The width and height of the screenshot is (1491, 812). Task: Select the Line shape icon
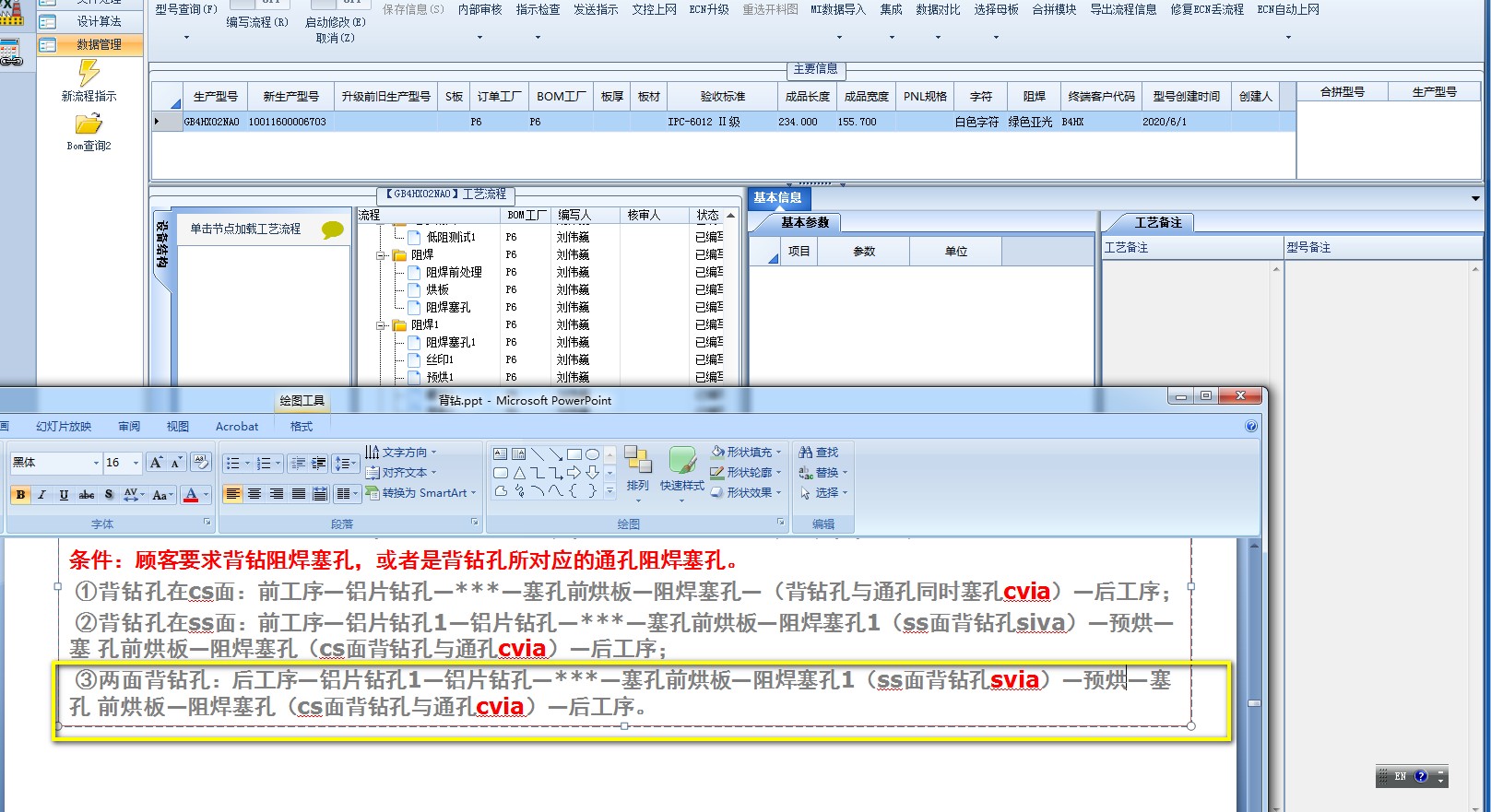click(x=537, y=453)
